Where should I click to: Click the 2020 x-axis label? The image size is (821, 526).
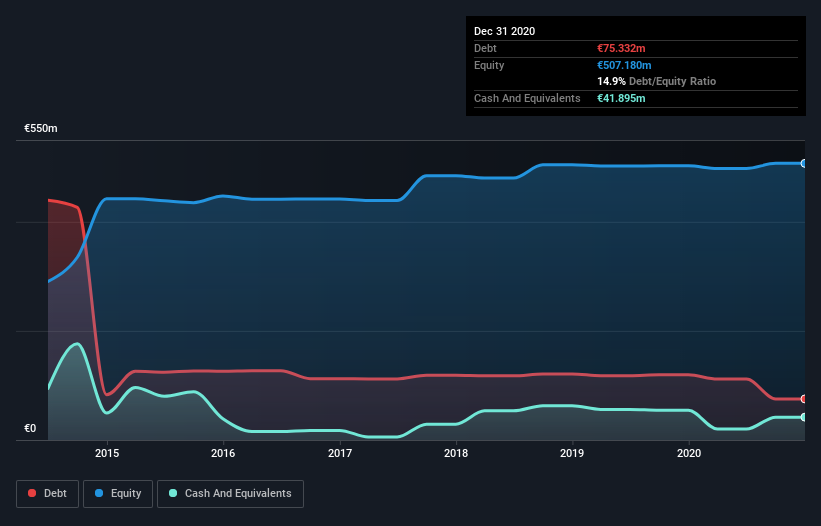click(x=689, y=453)
